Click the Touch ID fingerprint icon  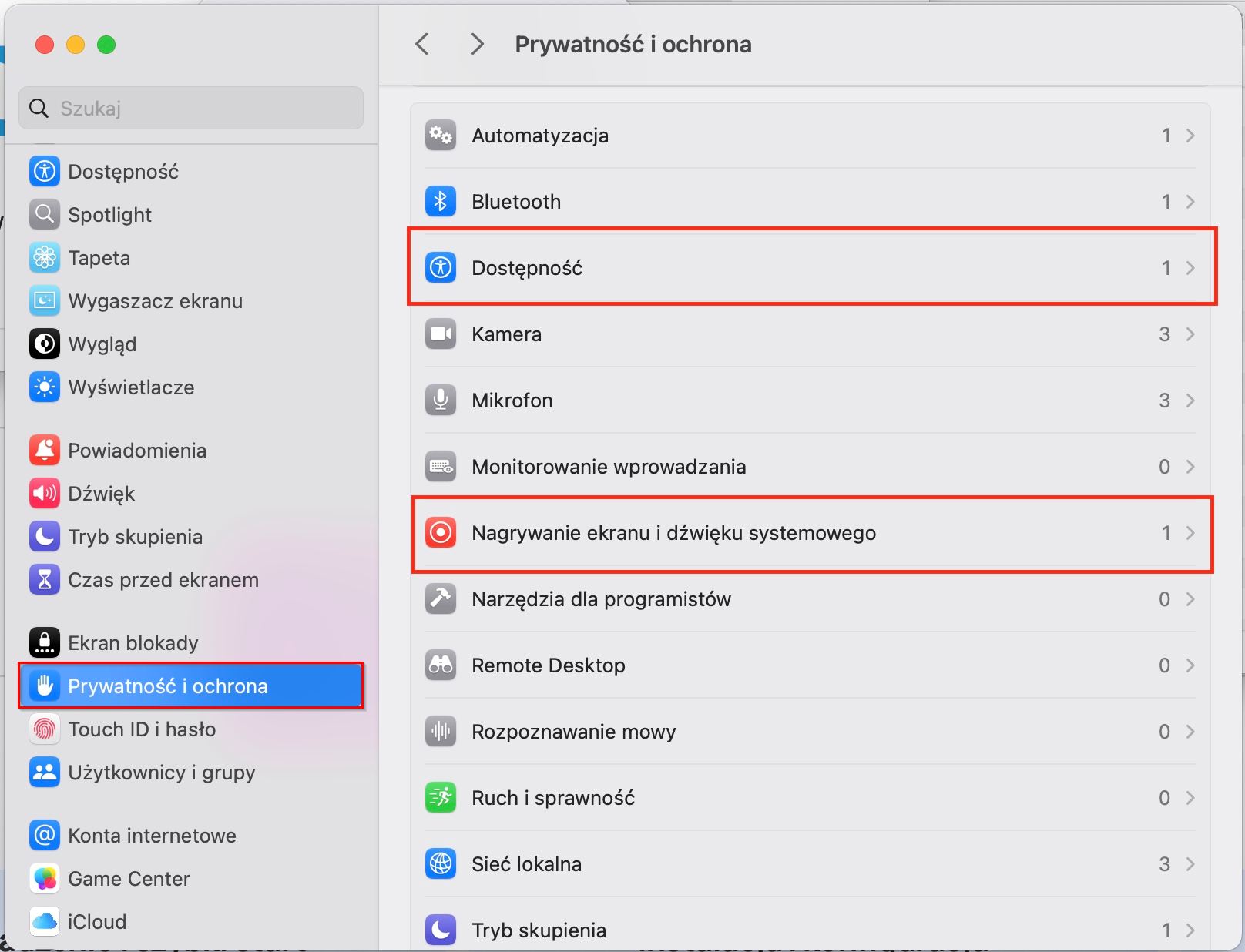[45, 729]
